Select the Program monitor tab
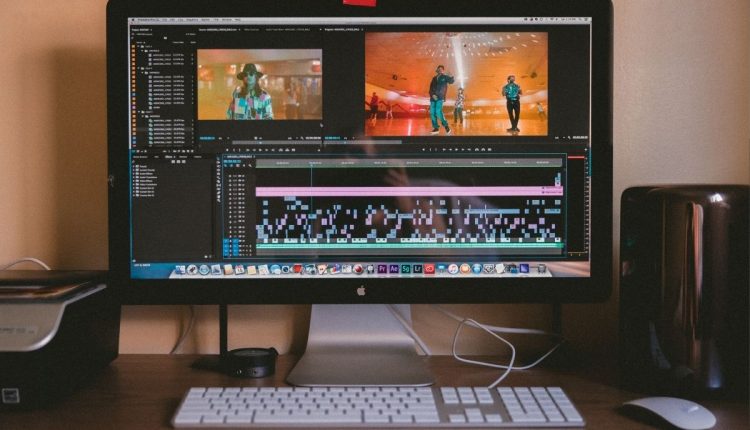 point(342,30)
